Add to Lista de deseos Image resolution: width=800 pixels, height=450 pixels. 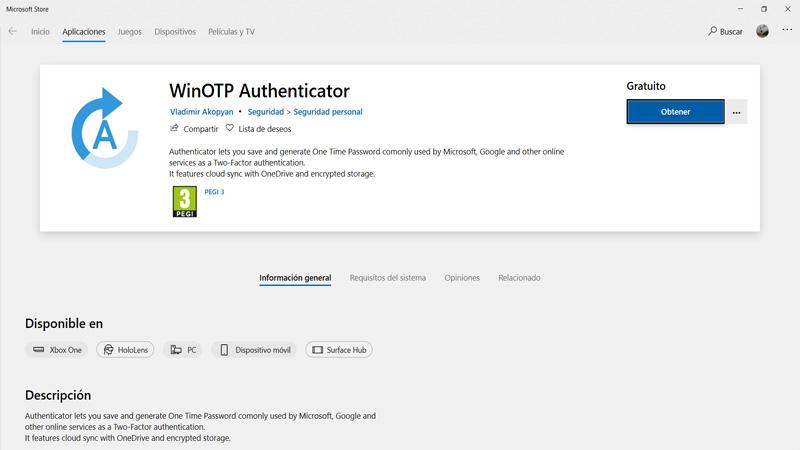pyautogui.click(x=264, y=129)
